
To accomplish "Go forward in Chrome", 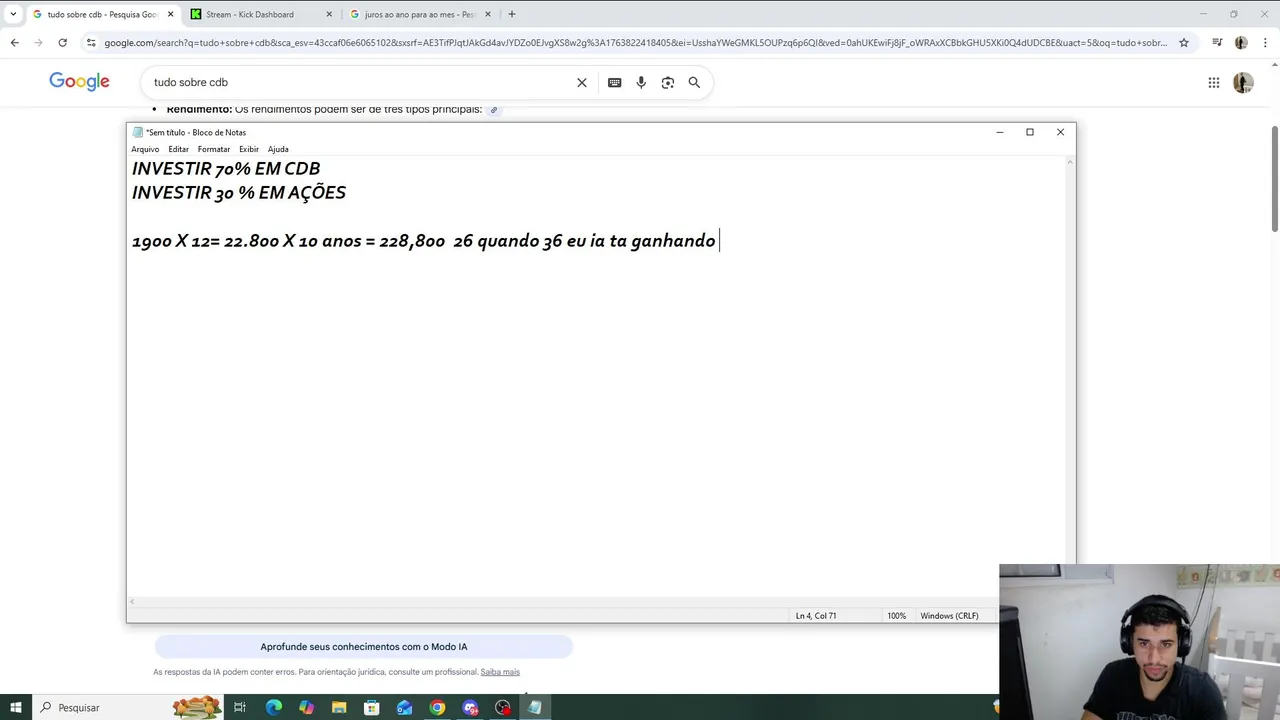I will pos(38,42).
